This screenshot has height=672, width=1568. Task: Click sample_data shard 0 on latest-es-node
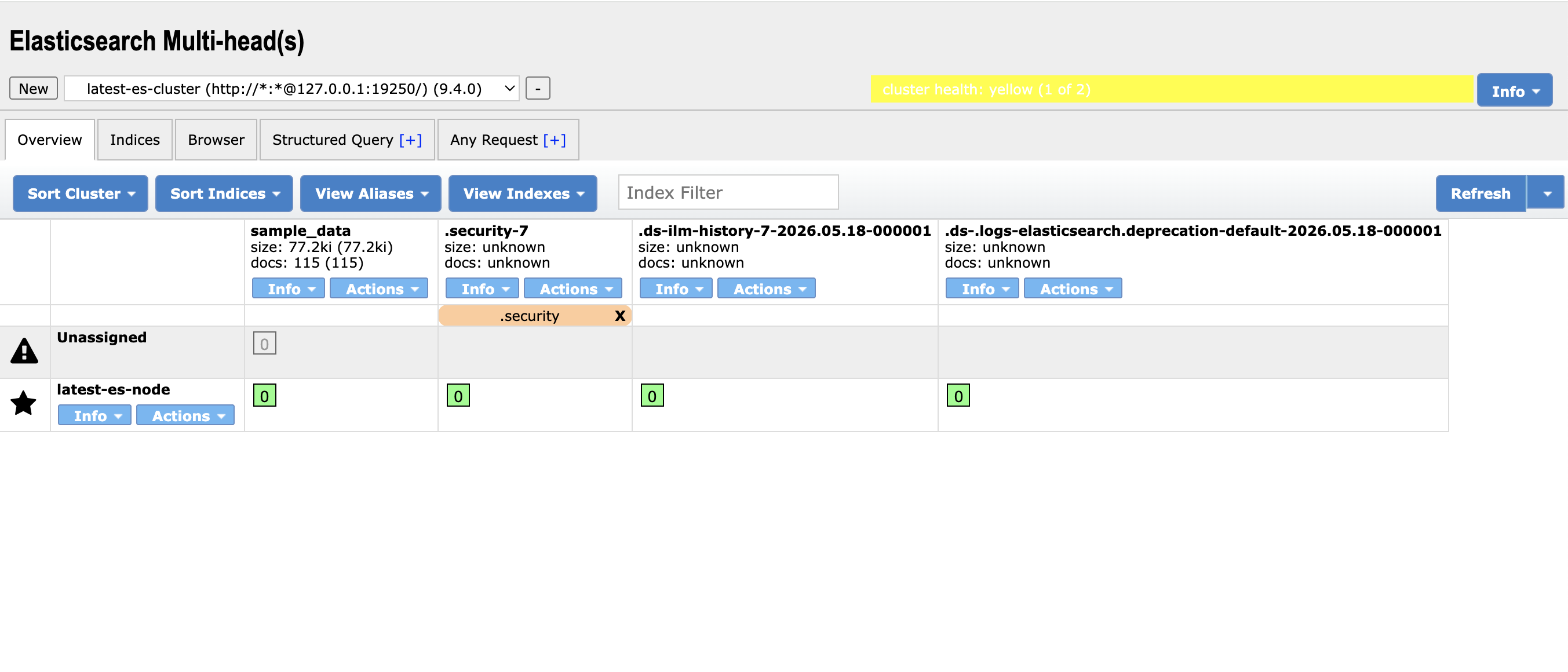click(x=264, y=396)
